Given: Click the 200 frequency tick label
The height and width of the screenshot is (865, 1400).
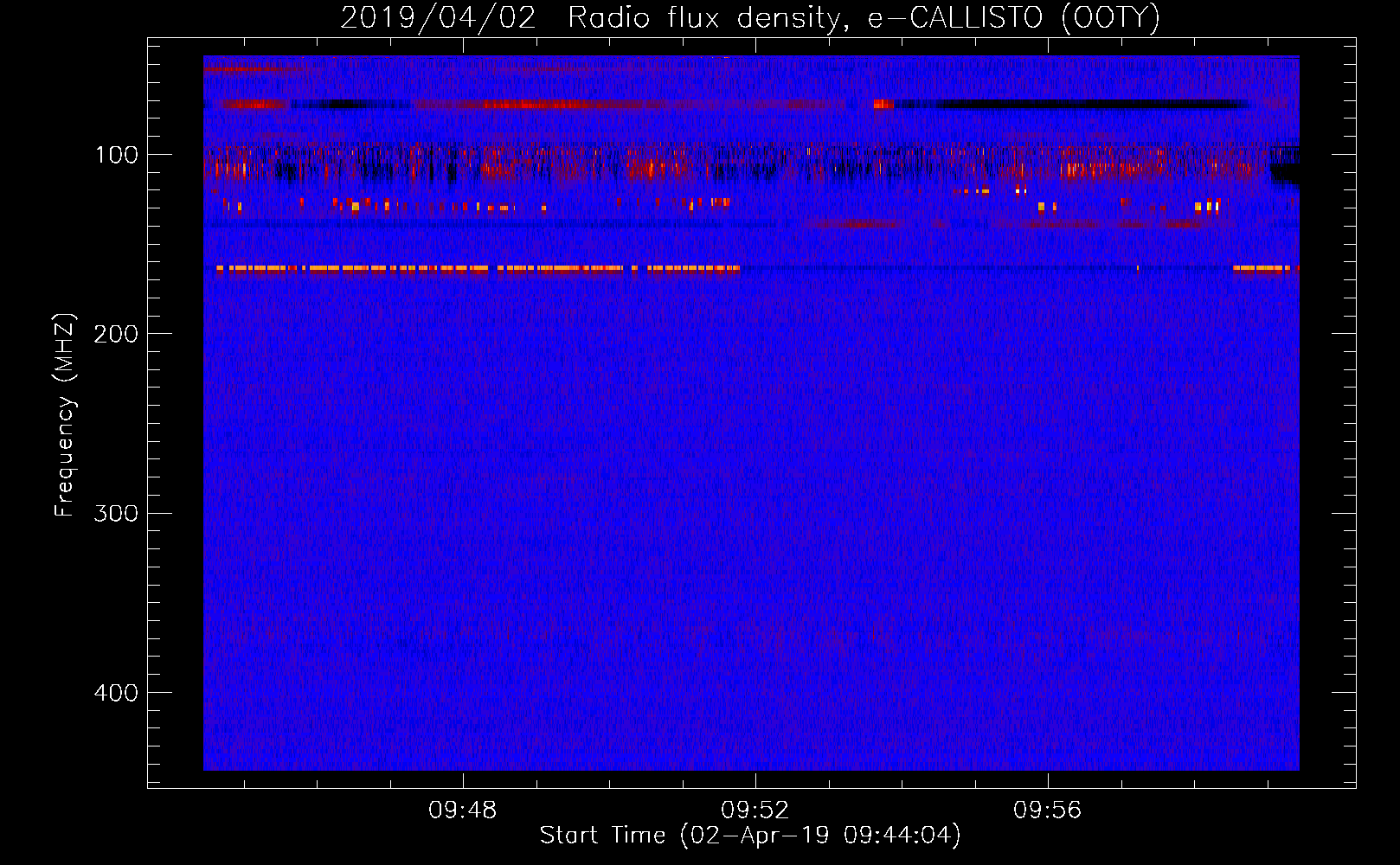Looking at the screenshot, I should pos(116,334).
